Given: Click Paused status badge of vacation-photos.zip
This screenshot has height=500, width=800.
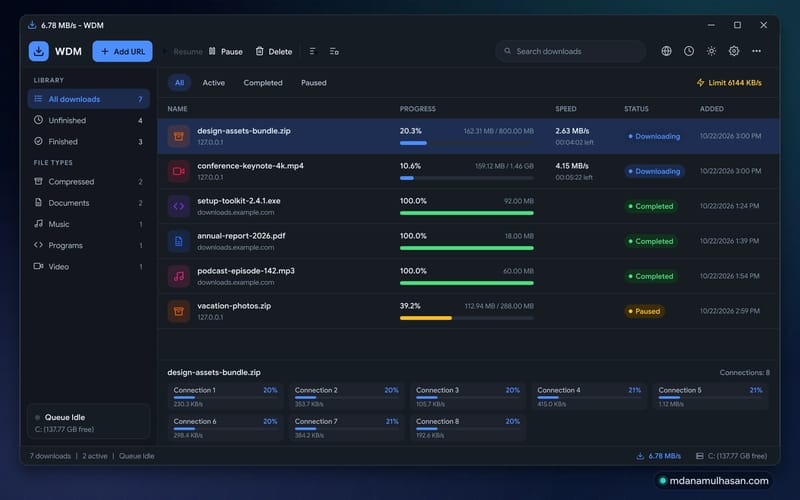Looking at the screenshot, I should (644, 311).
